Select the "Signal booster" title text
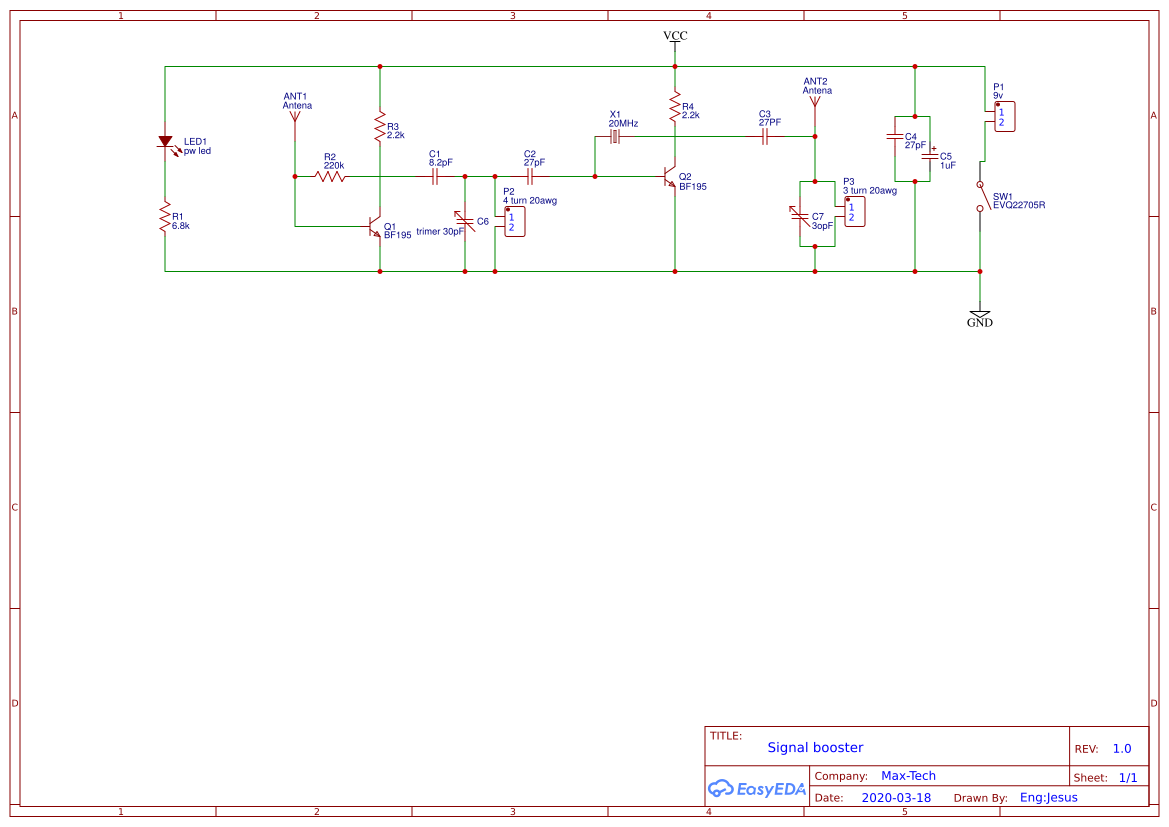The width and height of the screenshot is (1169, 827). [815, 748]
